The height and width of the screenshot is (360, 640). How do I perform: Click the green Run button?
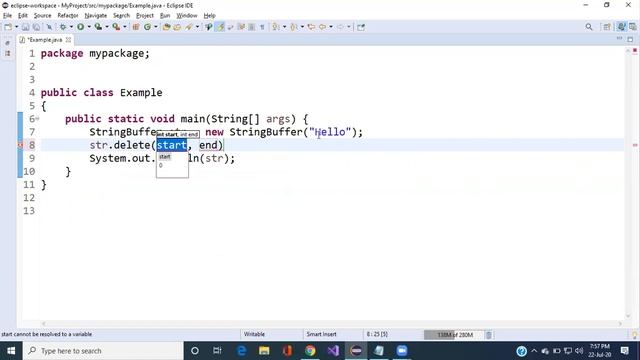(80, 27)
